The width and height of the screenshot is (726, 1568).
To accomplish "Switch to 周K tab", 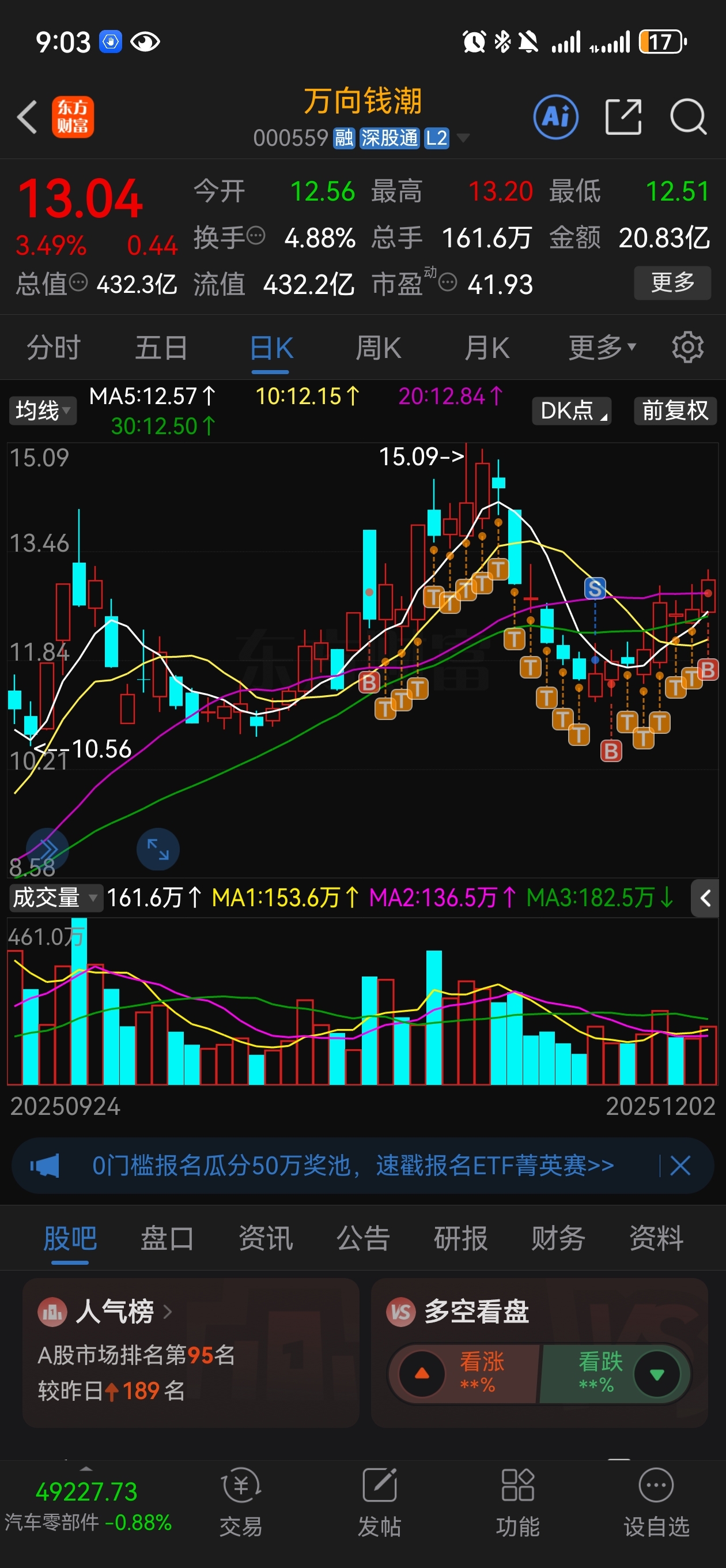I will coord(379,348).
